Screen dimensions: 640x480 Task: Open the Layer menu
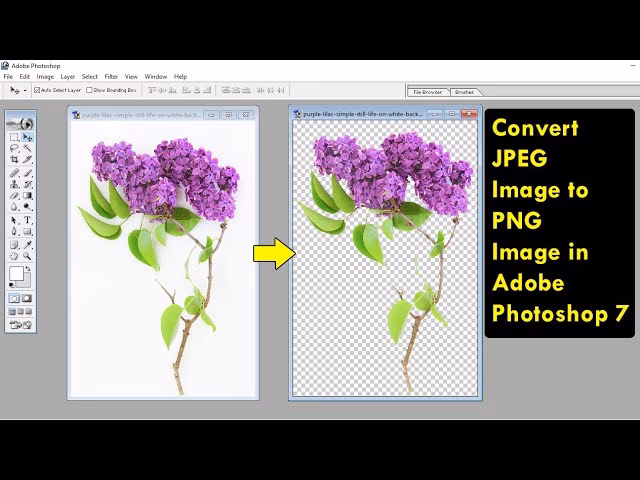pos(68,76)
